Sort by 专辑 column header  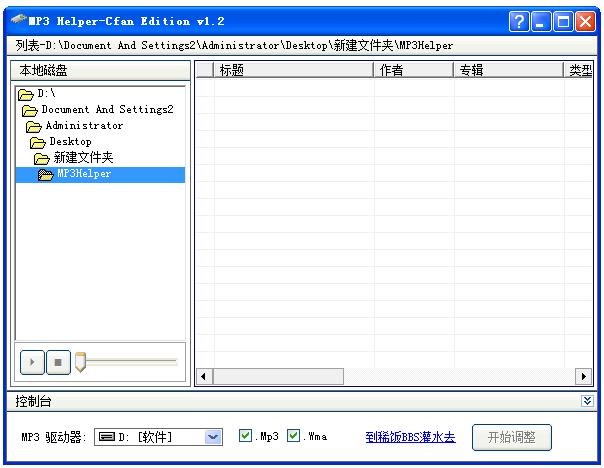[x=507, y=70]
